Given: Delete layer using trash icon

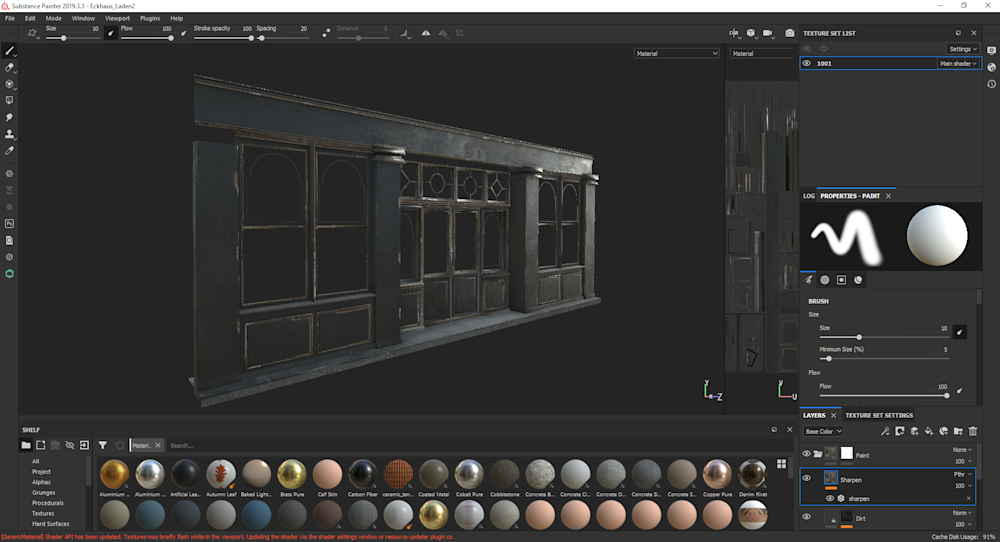Looking at the screenshot, I should (972, 431).
